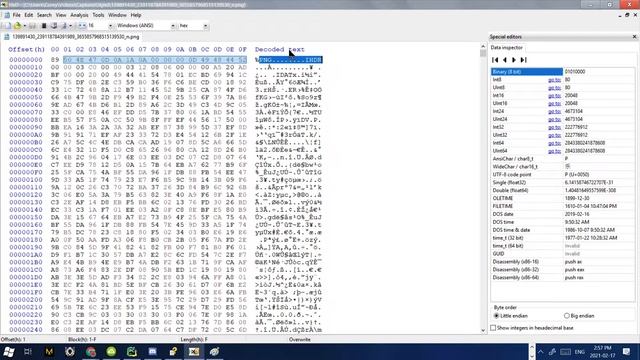The image size is (640, 360).
Task: Select the open .png file tab
Action: pyautogui.click(x=72, y=37)
